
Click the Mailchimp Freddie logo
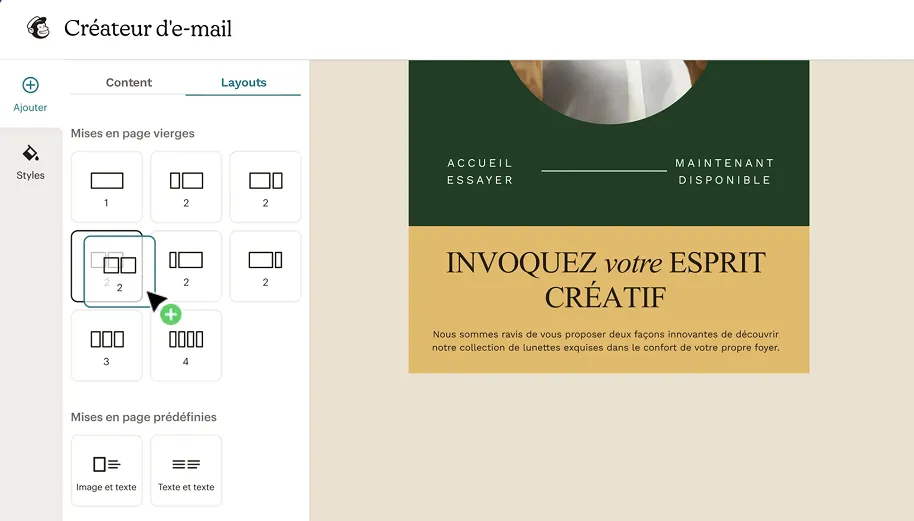38,27
